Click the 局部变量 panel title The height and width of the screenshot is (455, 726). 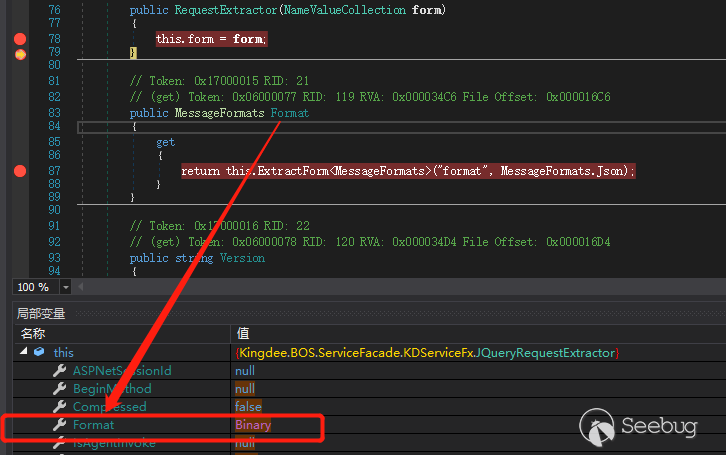point(41,313)
